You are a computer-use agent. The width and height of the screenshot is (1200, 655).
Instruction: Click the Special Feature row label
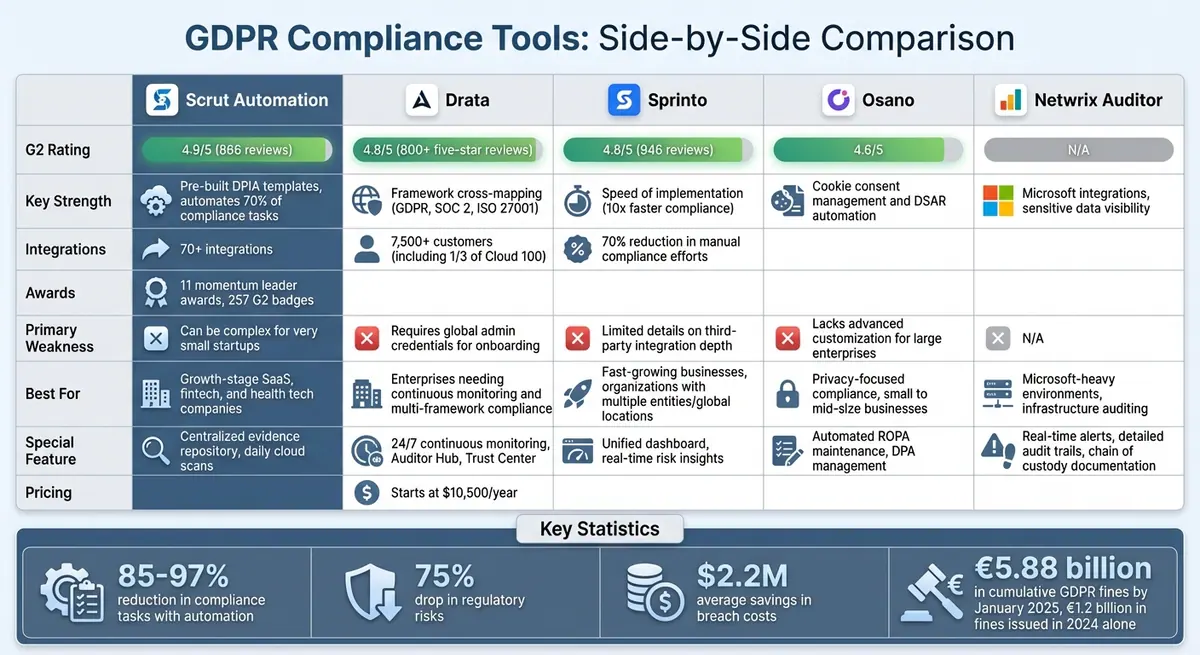coord(51,450)
